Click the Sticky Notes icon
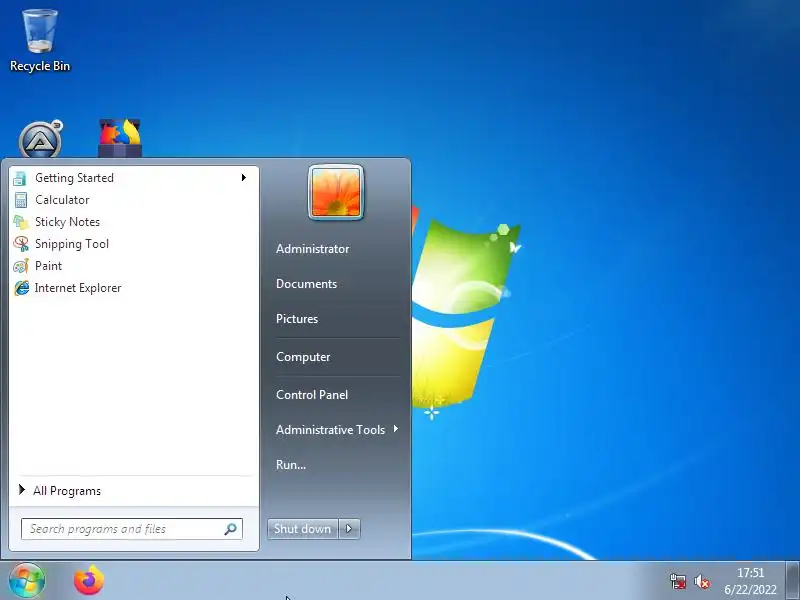800x600 pixels. (x=21, y=222)
